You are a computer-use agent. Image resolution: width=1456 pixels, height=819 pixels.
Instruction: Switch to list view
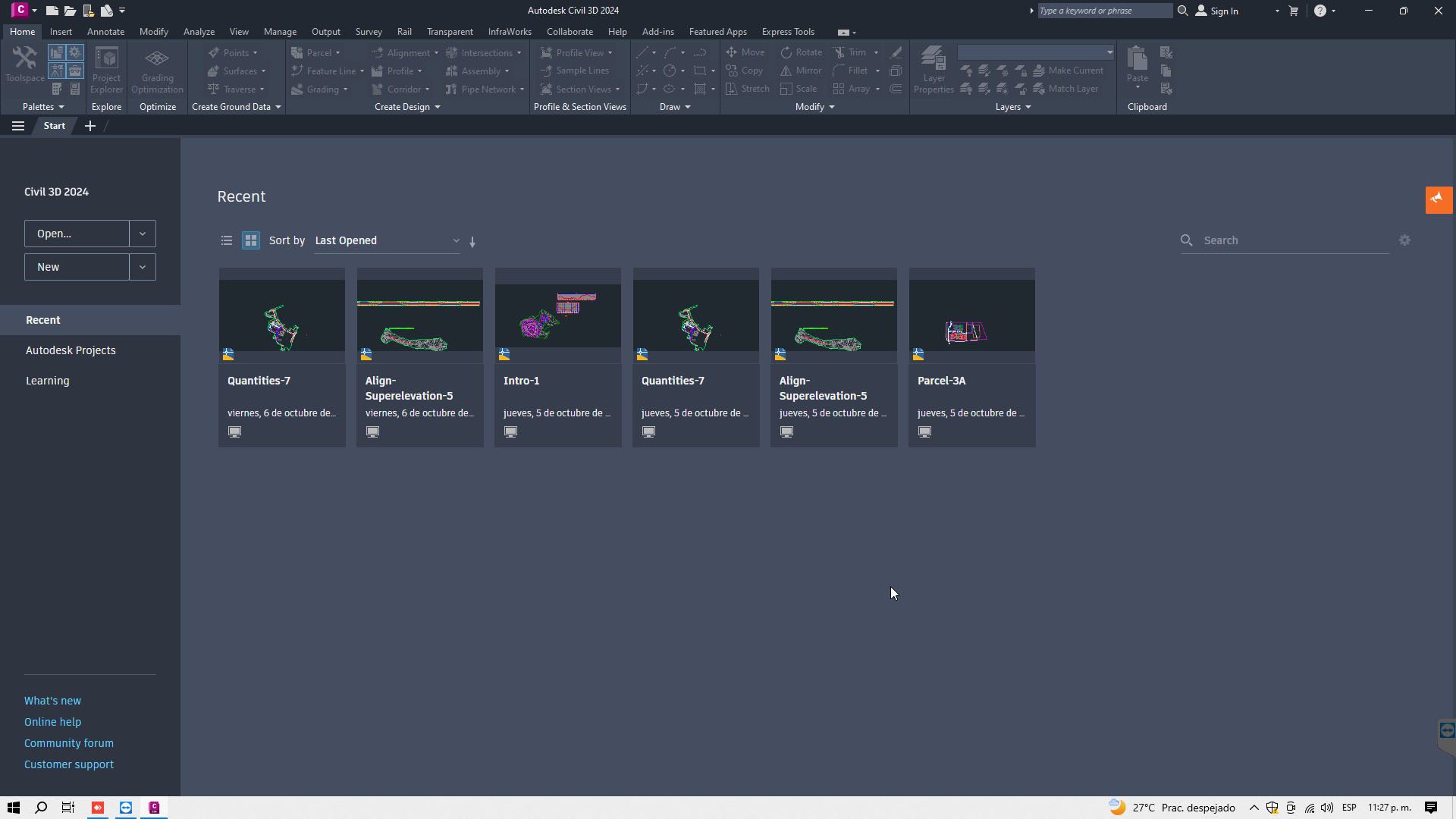226,241
